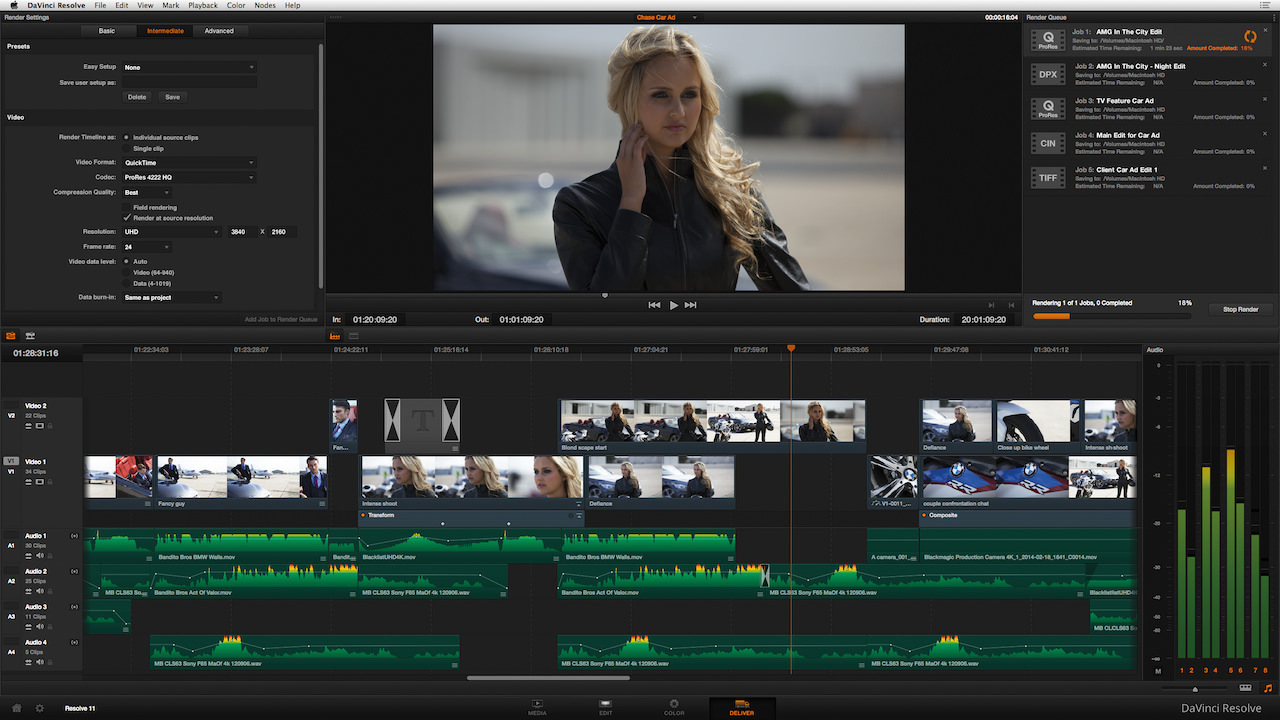Click the orange render clapper icon
The height and width of the screenshot is (720, 1280).
11,335
